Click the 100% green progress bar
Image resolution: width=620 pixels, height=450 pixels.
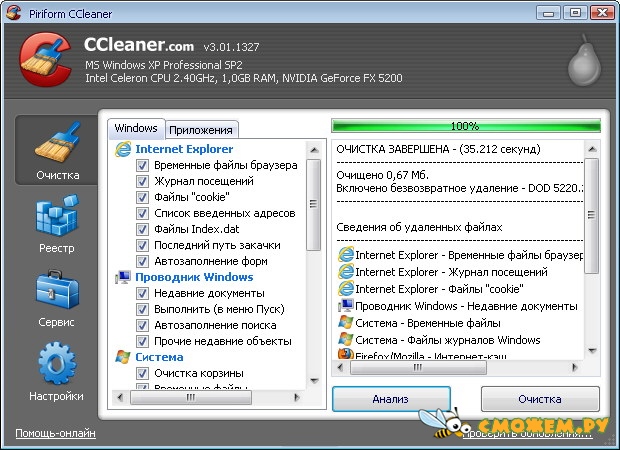point(466,126)
